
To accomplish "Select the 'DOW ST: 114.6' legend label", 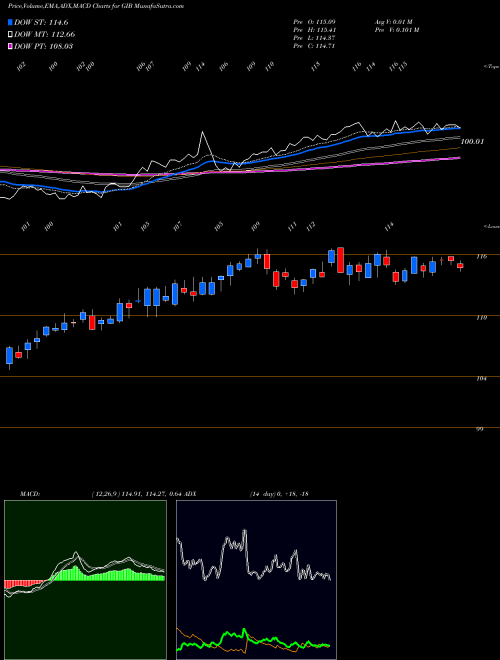I will pos(41,22).
